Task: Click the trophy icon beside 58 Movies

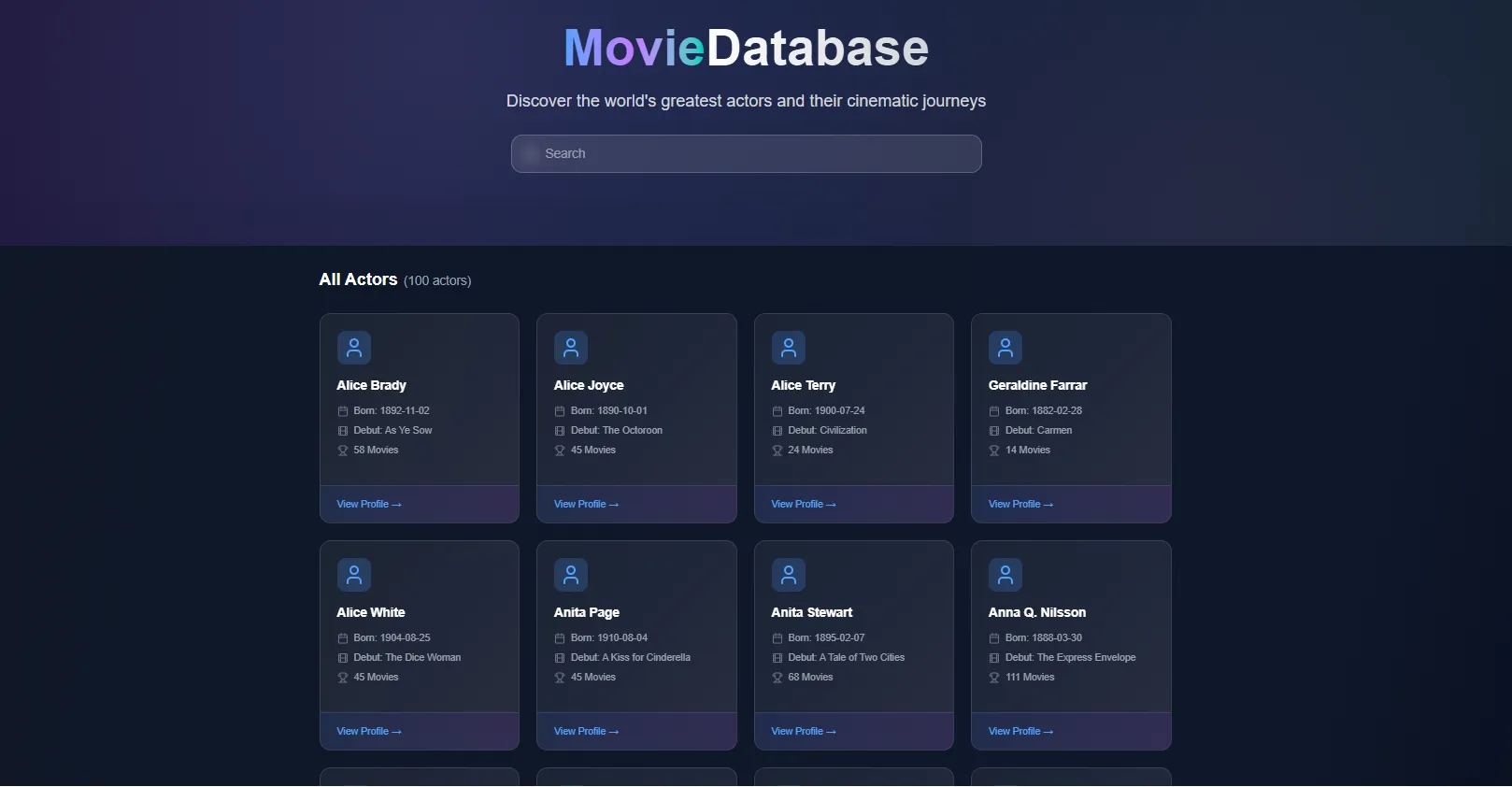Action: tap(343, 451)
